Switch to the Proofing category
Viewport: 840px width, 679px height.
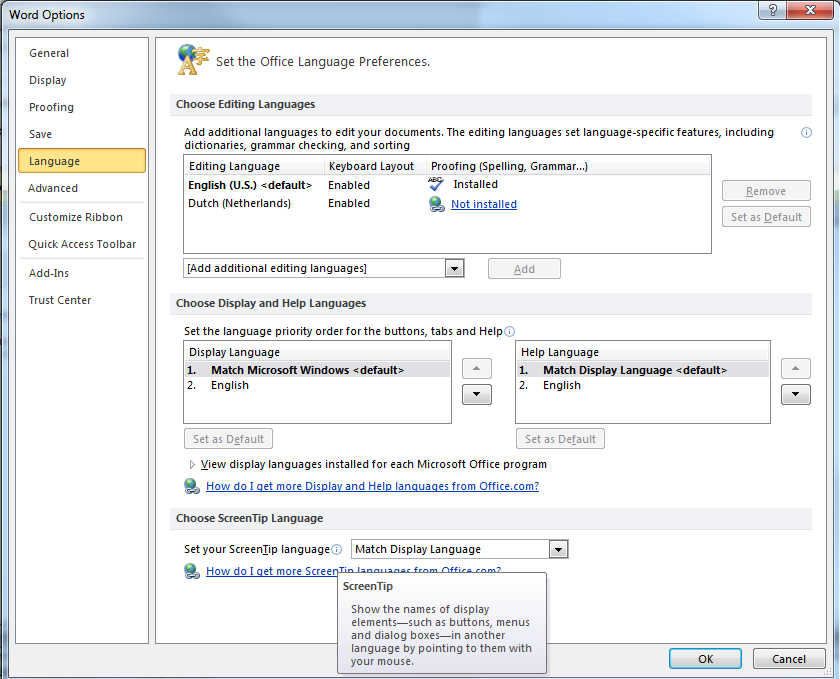pos(51,107)
